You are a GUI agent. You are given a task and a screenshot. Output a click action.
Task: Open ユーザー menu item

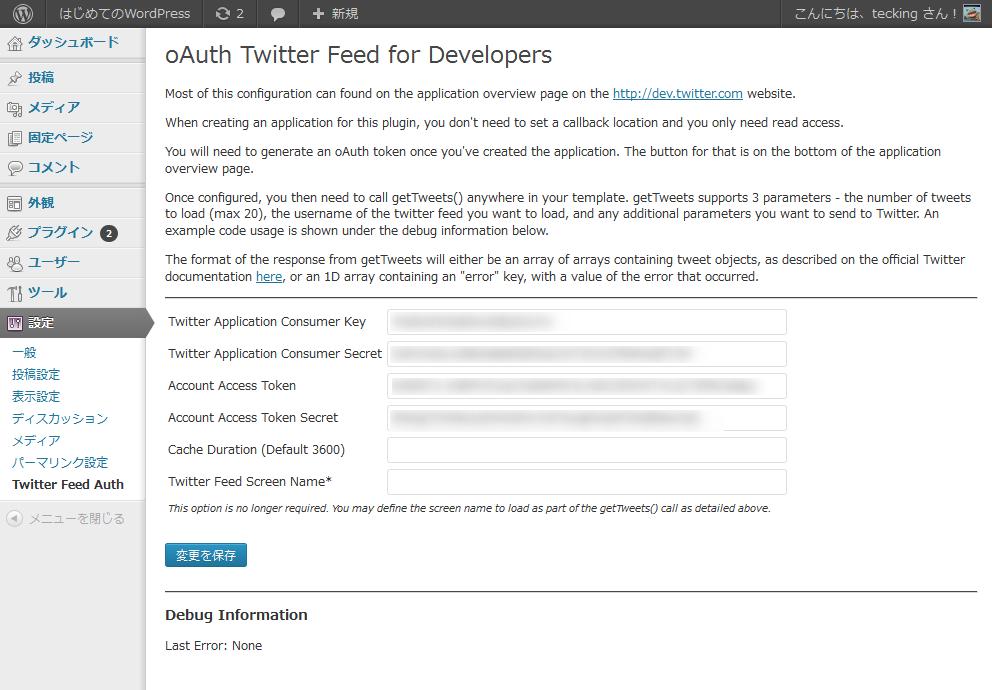[x=54, y=262]
